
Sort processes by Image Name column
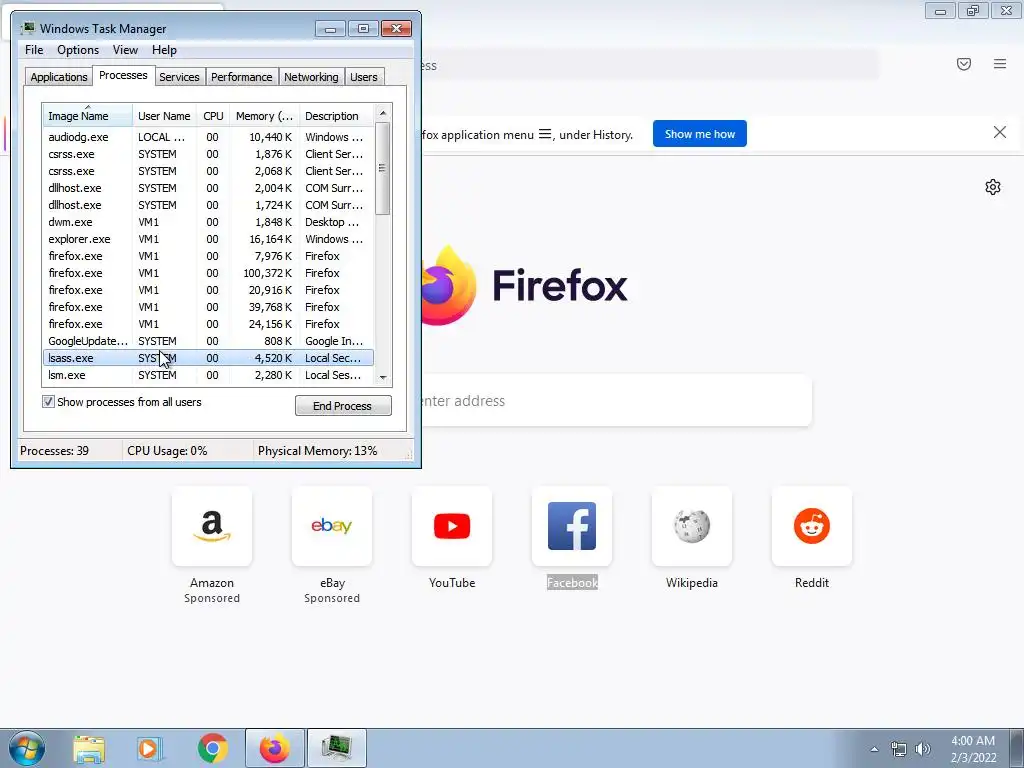[88, 116]
